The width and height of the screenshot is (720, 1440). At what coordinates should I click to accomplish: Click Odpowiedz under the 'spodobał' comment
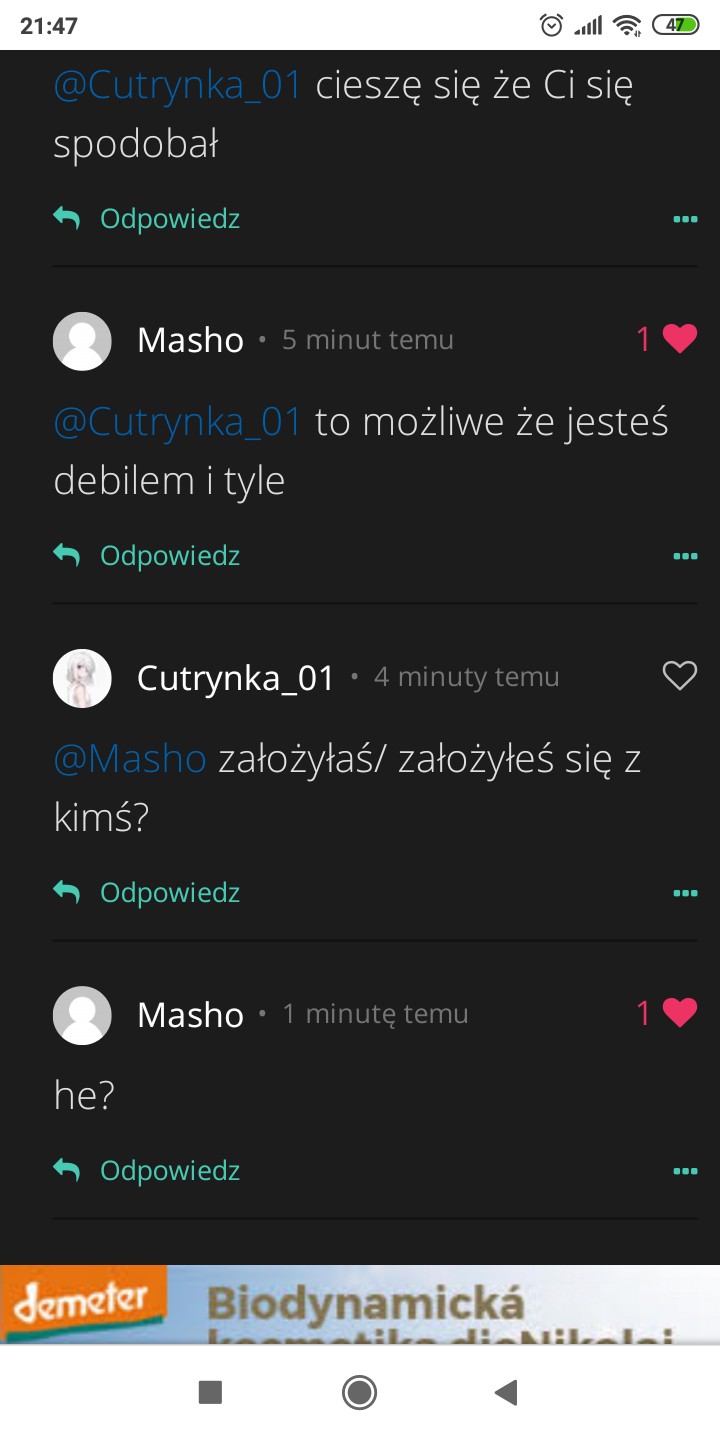tap(170, 219)
